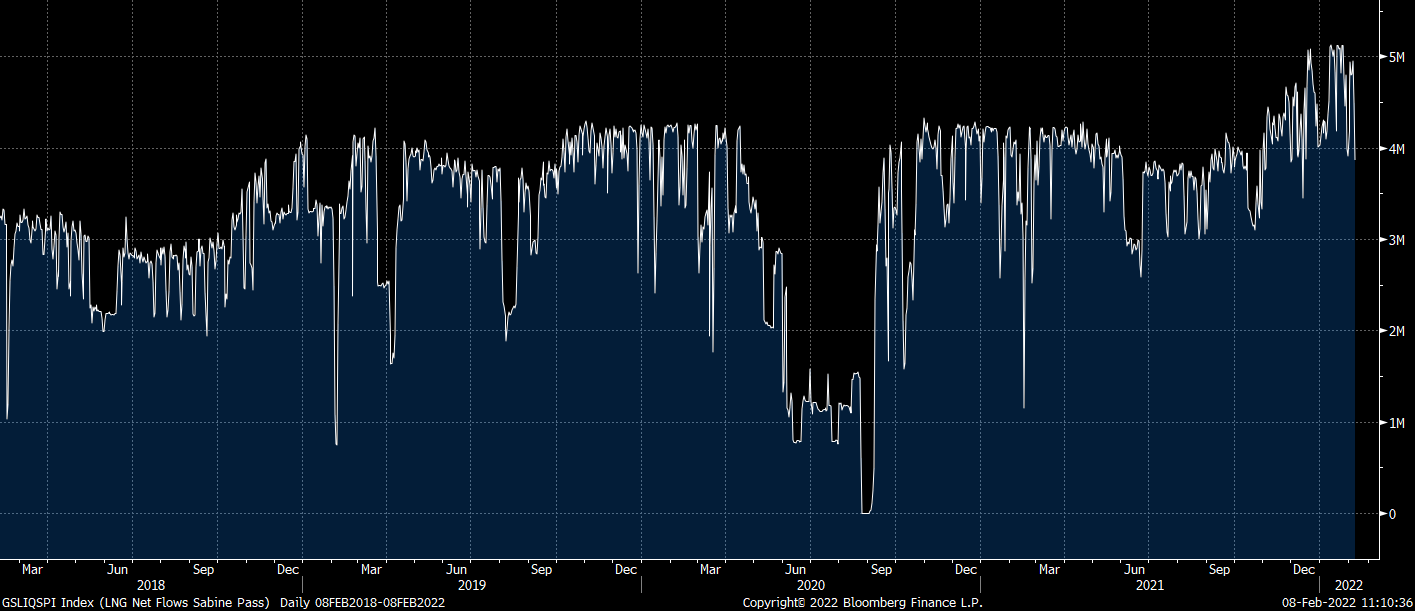Click the Dec month label ending 2019
1415x611 pixels.
tap(626, 569)
